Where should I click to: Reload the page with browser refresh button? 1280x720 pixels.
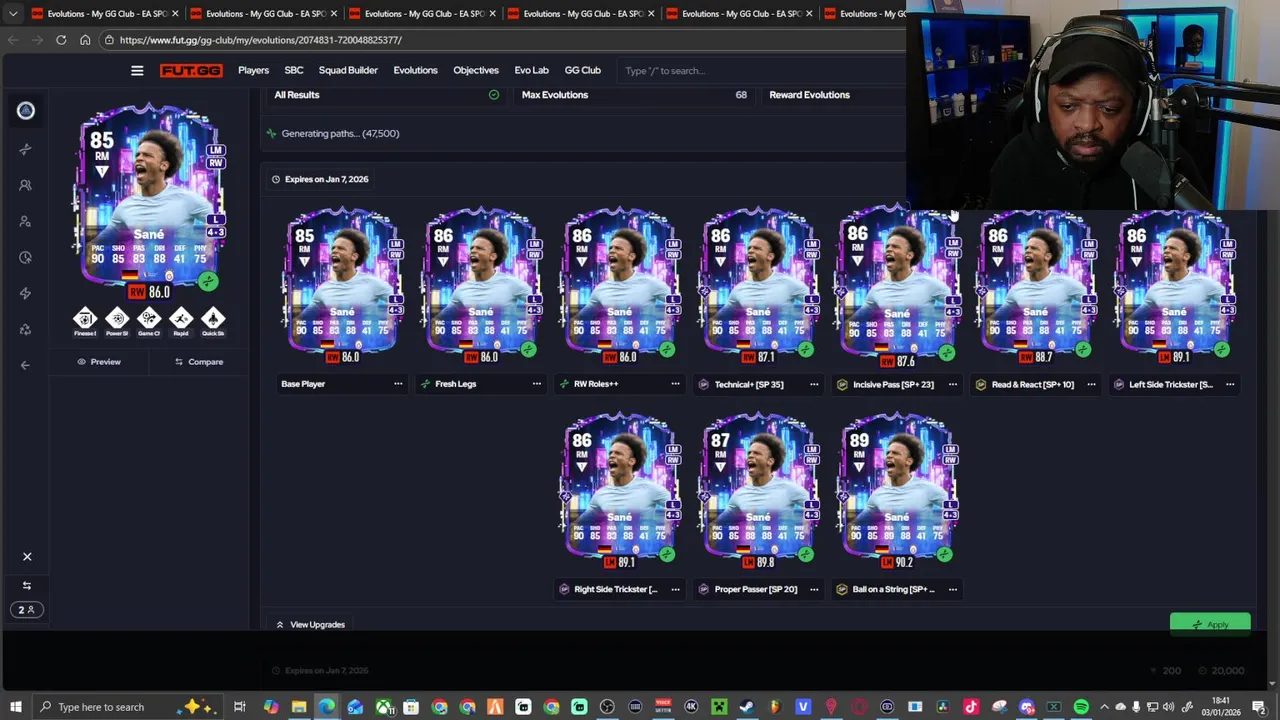click(61, 40)
